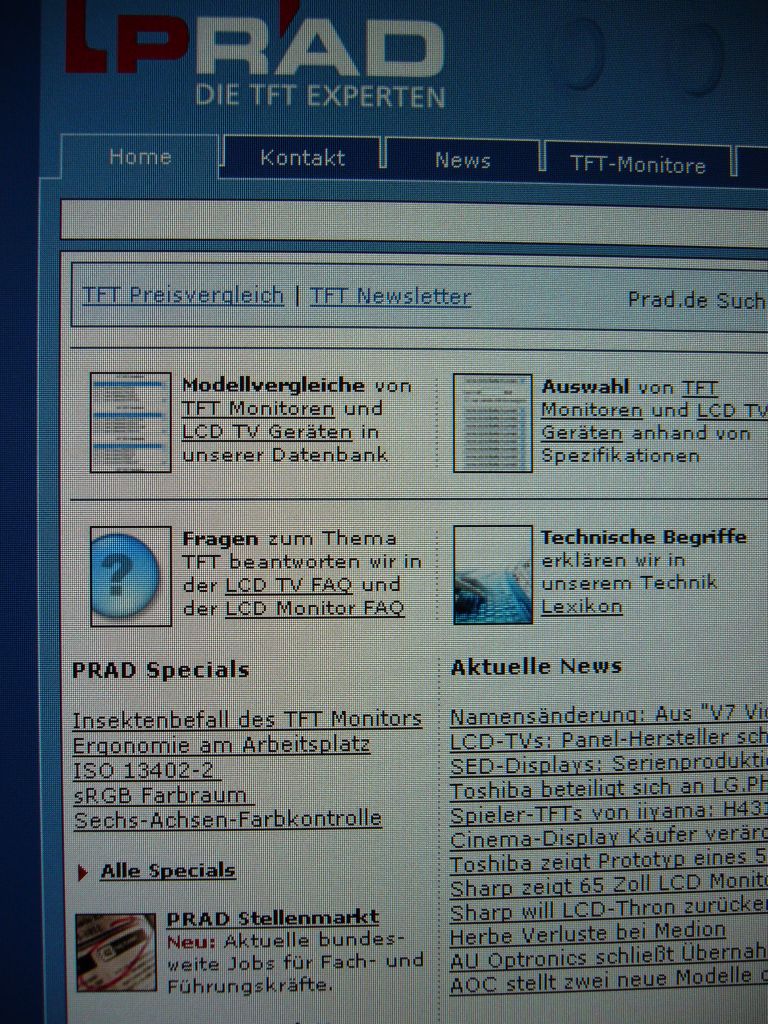Open Insektenbefall des TFT Monitors article

(247, 719)
